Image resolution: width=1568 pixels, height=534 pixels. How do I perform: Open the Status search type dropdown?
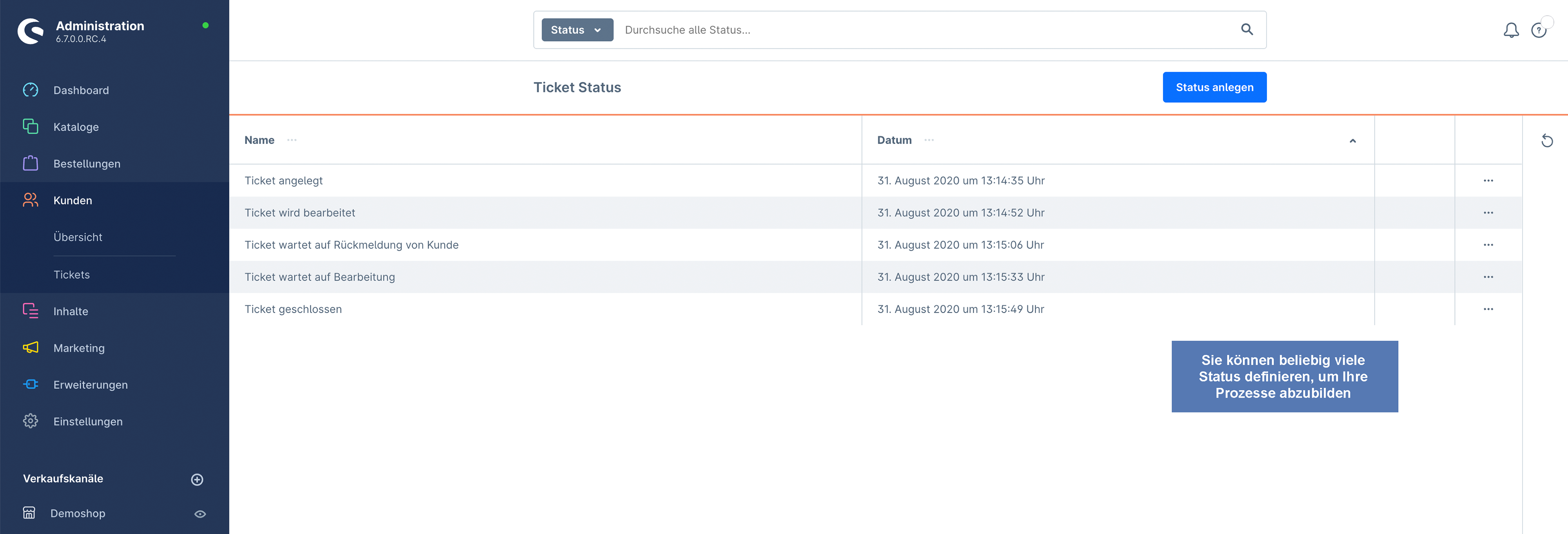pos(577,30)
